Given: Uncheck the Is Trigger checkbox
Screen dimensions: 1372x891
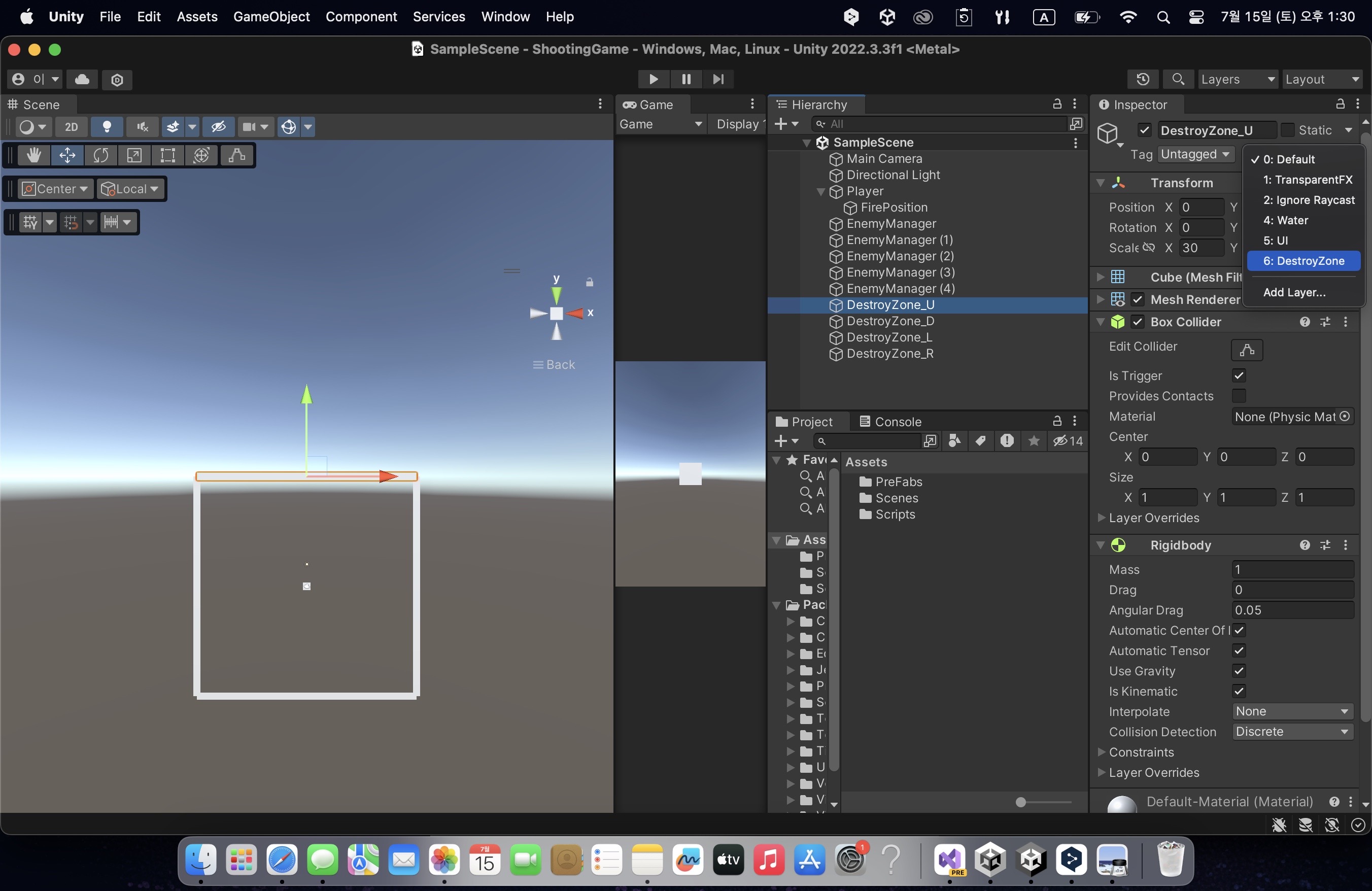Looking at the screenshot, I should (x=1239, y=376).
